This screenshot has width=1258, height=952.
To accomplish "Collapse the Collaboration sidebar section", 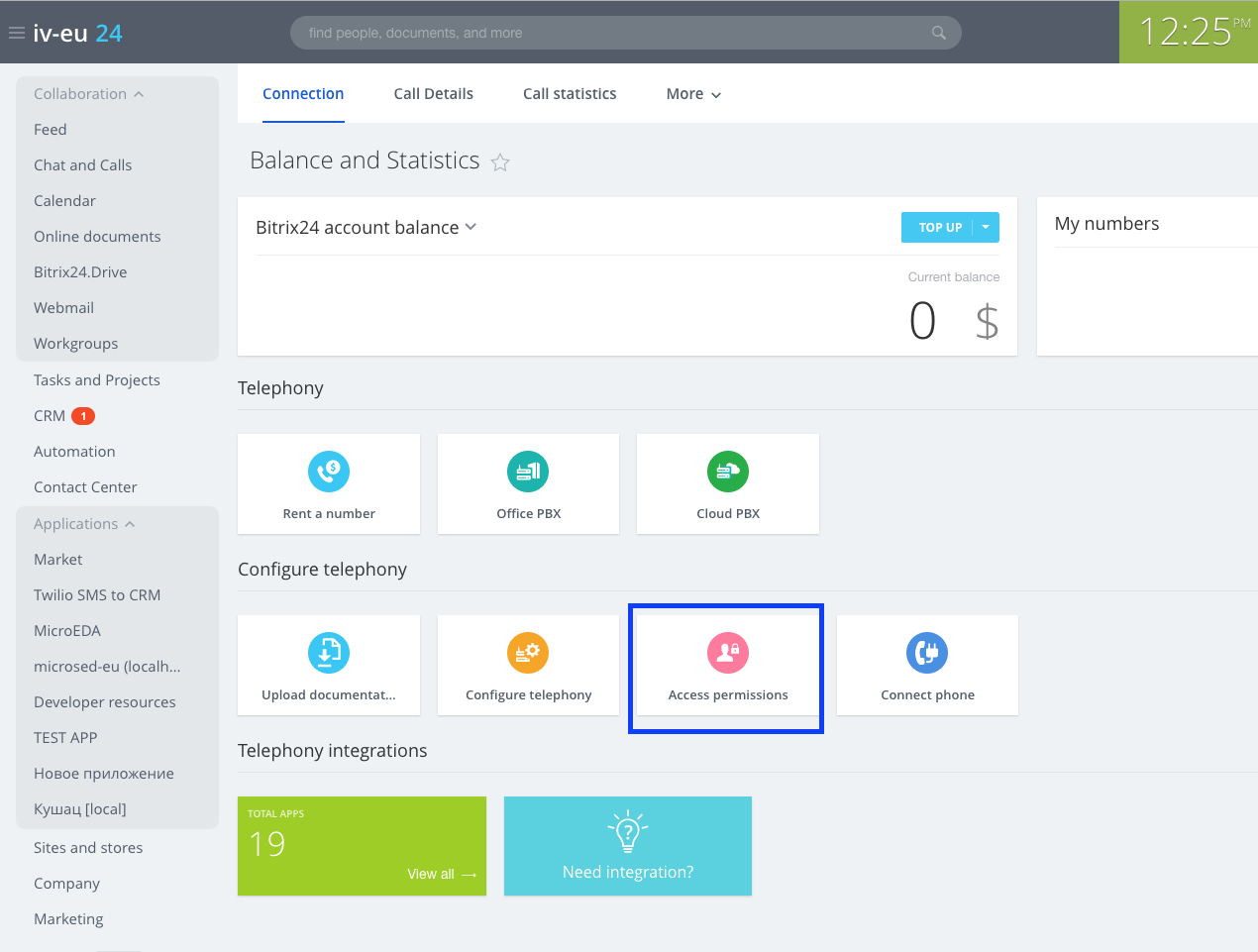I will [x=89, y=94].
